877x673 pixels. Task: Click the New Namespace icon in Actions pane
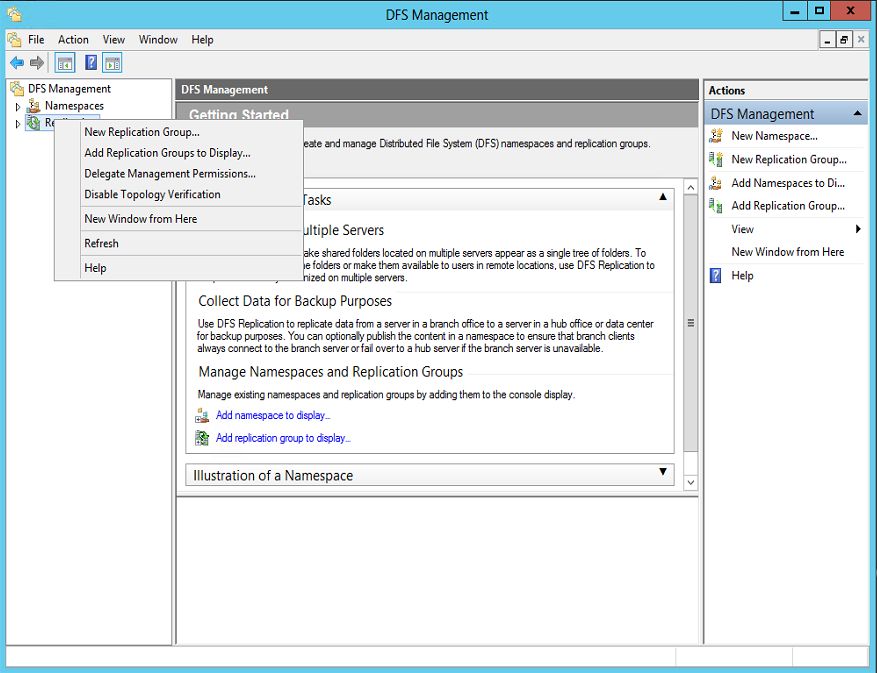[716, 136]
